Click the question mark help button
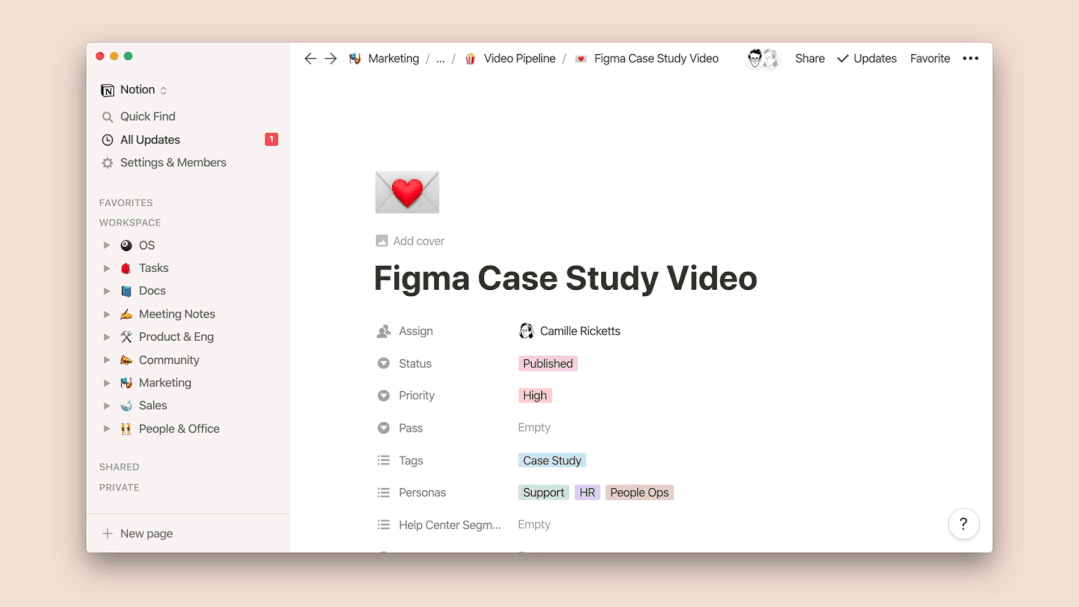The width and height of the screenshot is (1079, 607). pyautogui.click(x=963, y=524)
